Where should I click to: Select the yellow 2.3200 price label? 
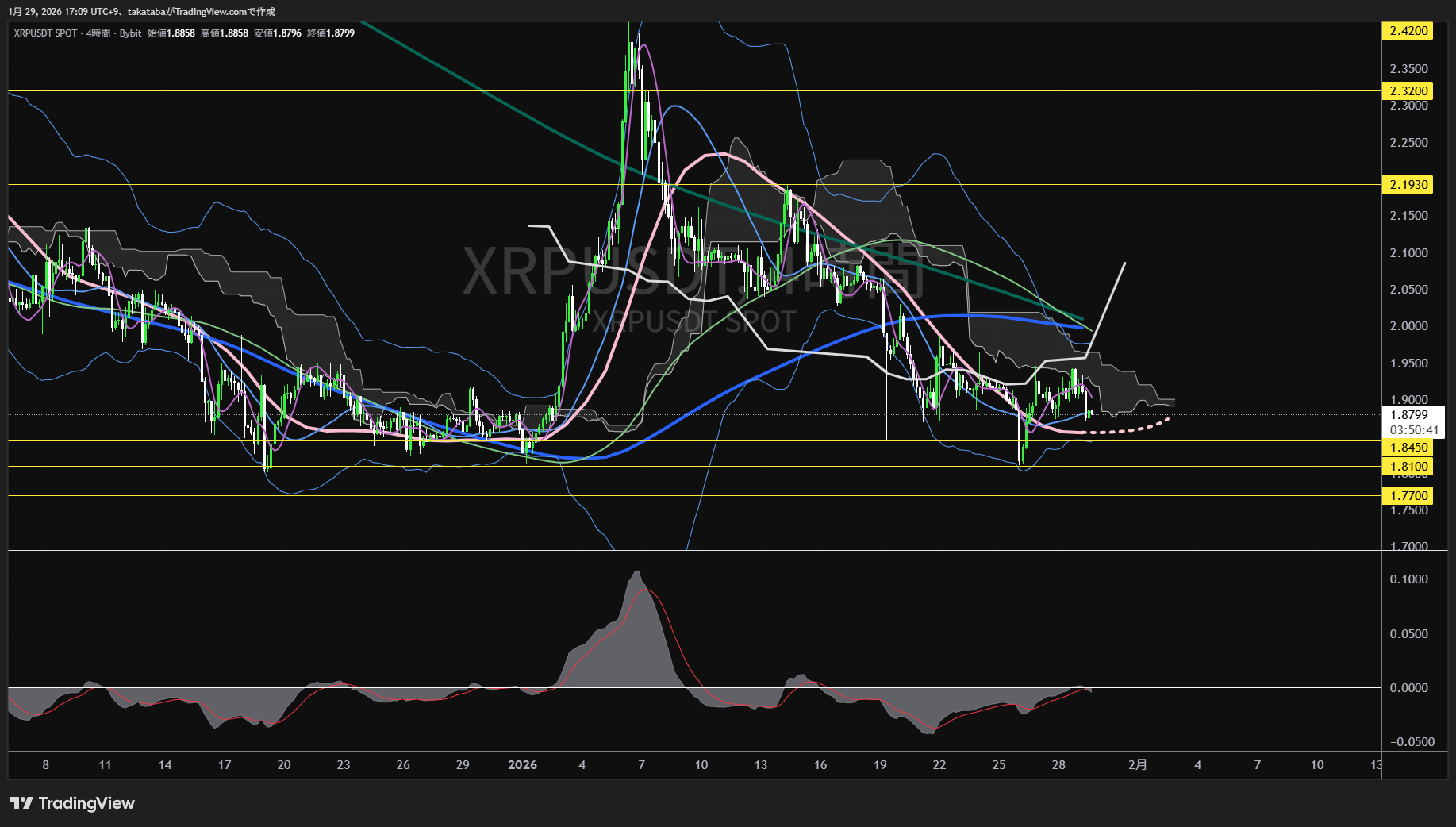click(1408, 91)
